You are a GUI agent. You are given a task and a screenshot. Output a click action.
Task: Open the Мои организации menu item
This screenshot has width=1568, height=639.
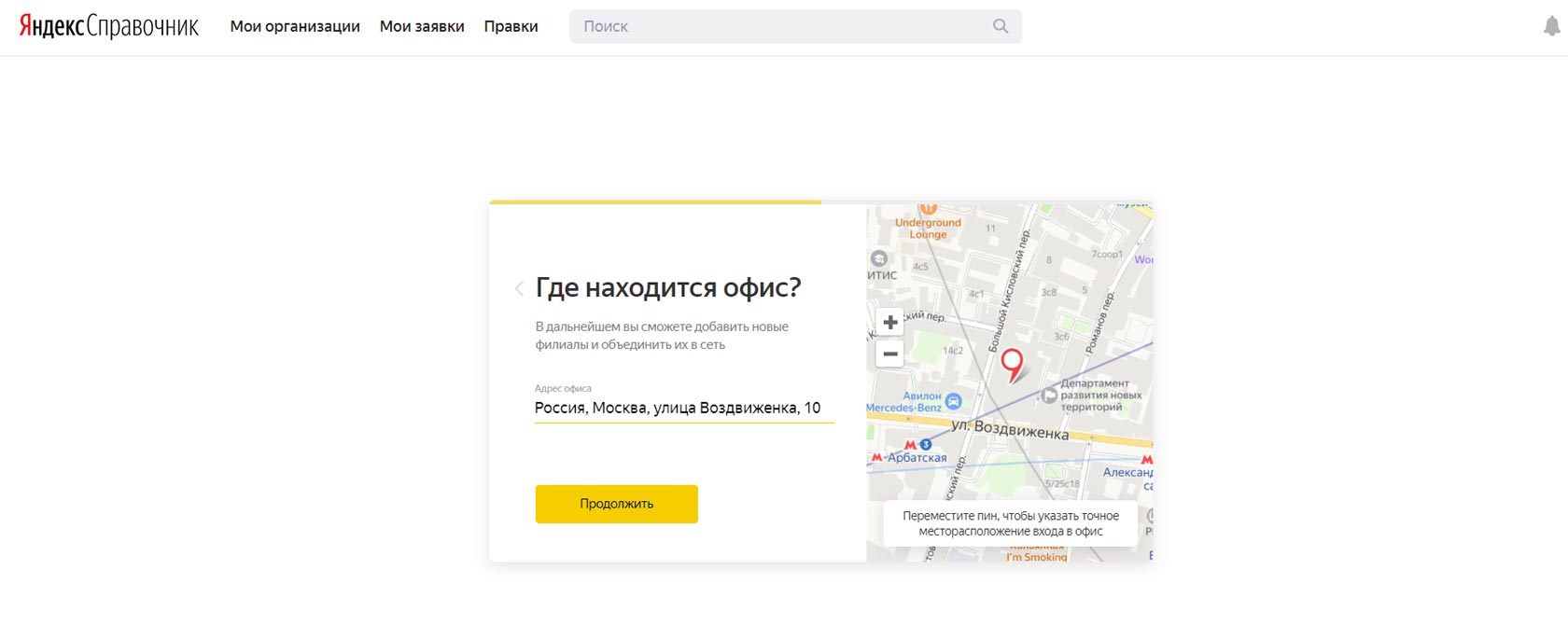(x=295, y=26)
